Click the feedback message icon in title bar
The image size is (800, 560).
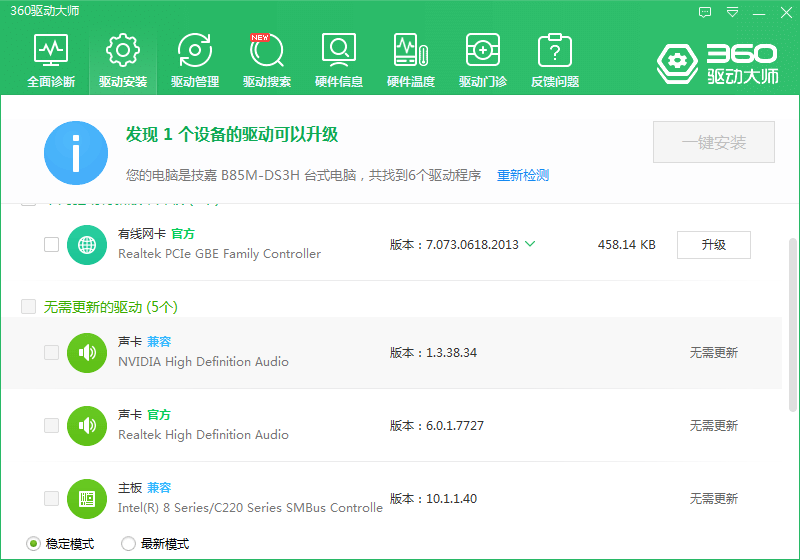click(705, 12)
